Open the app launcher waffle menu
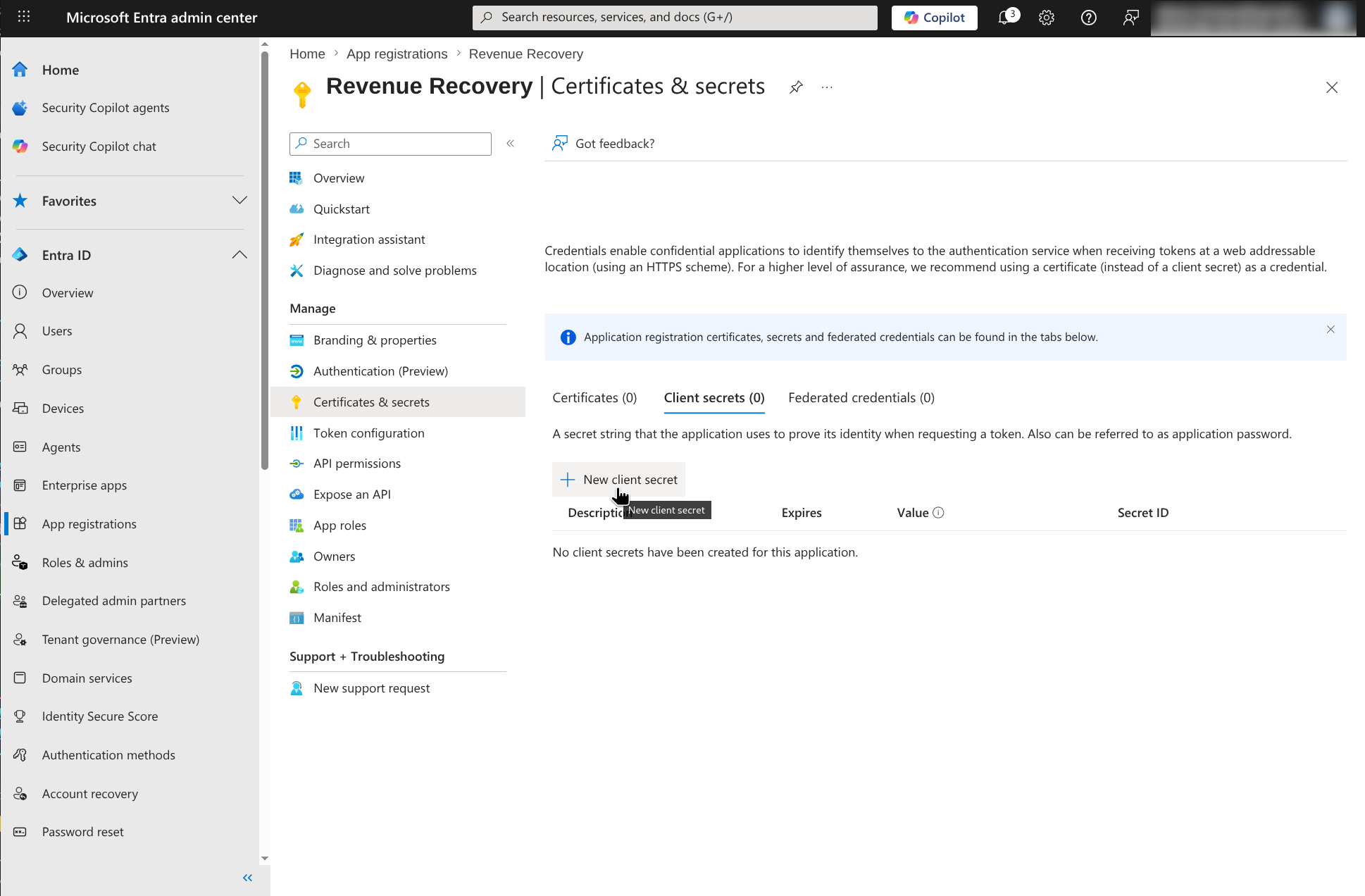Viewport: 1365px width, 896px height. click(24, 17)
